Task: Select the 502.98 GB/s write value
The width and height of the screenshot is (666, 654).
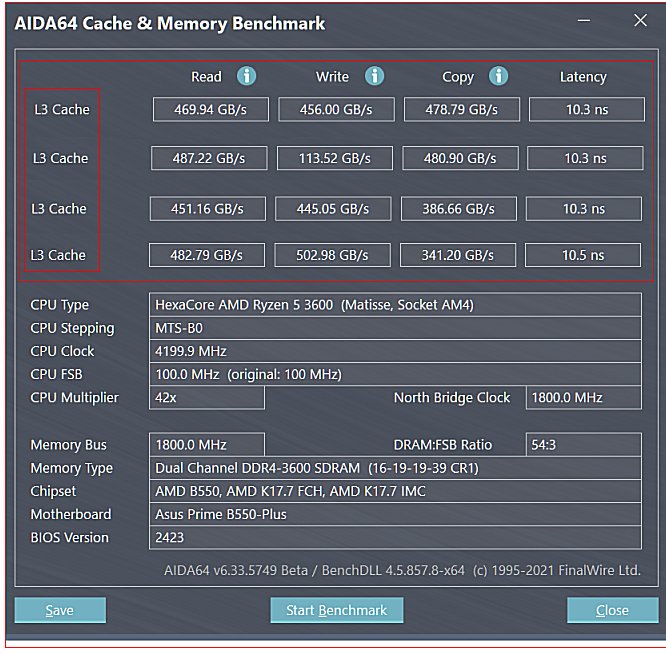Action: click(332, 255)
